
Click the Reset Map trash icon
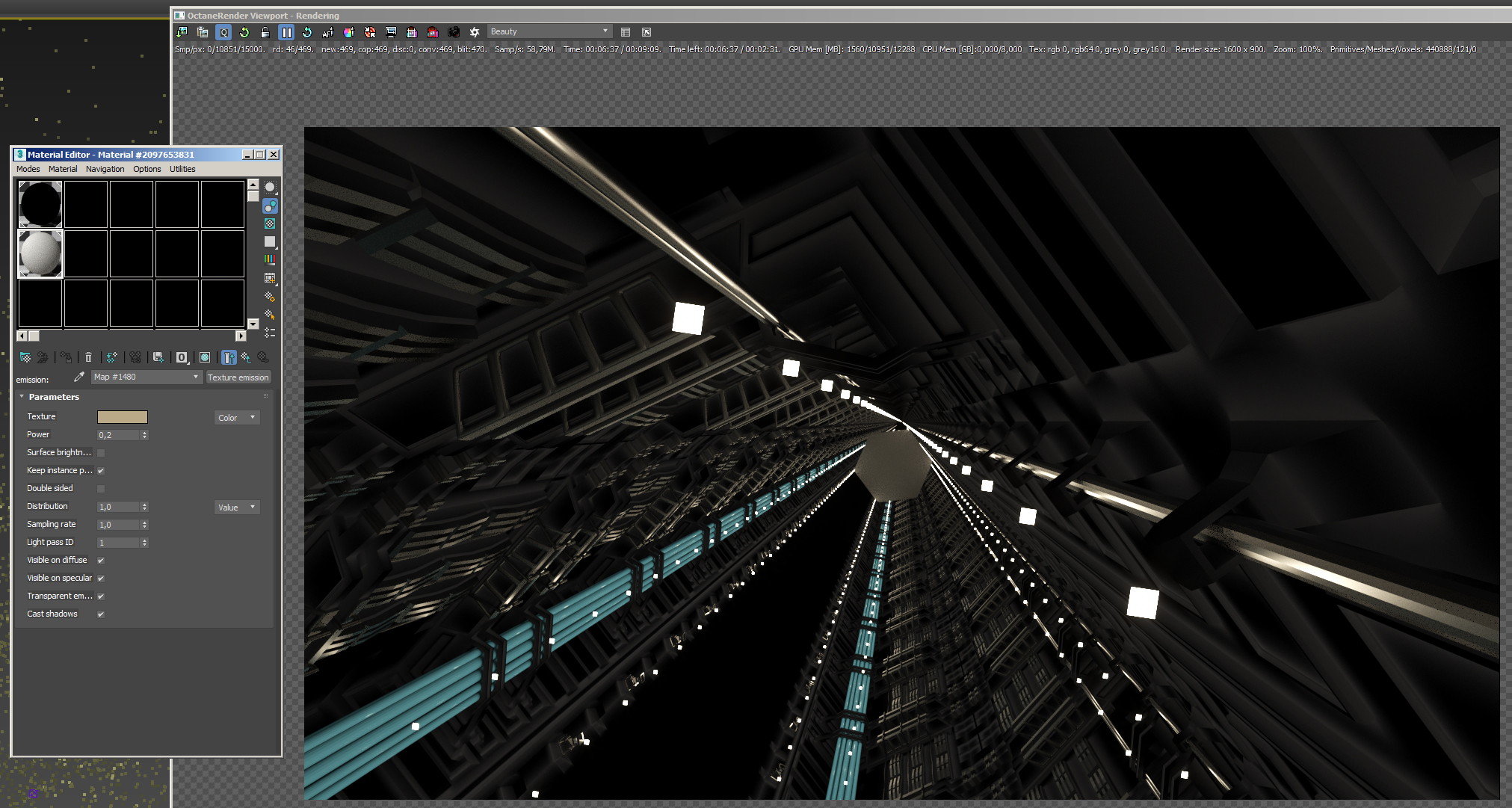coord(88,357)
